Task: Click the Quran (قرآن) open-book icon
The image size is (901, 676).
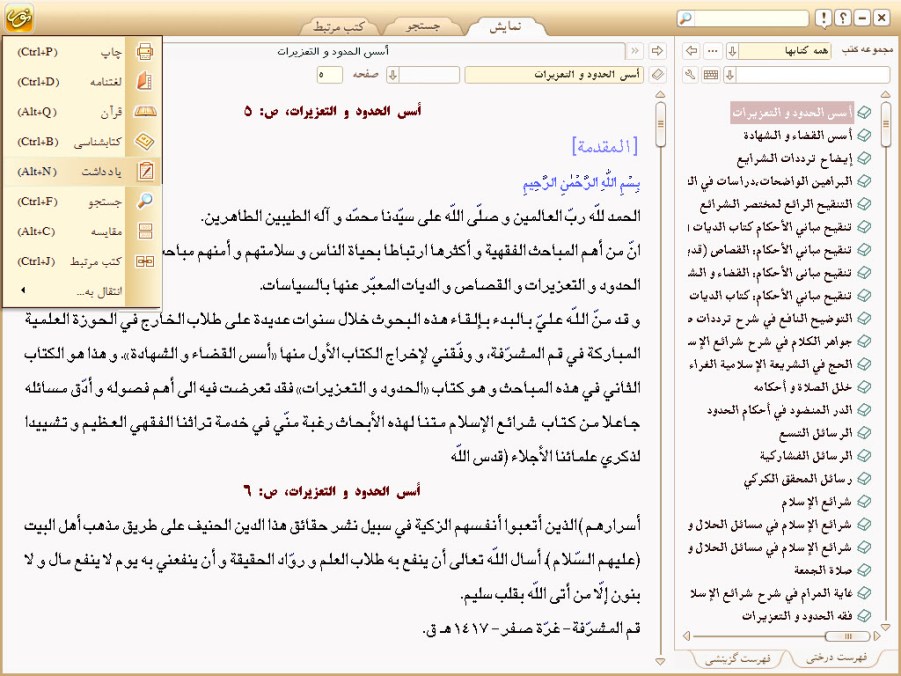Action: [145, 111]
